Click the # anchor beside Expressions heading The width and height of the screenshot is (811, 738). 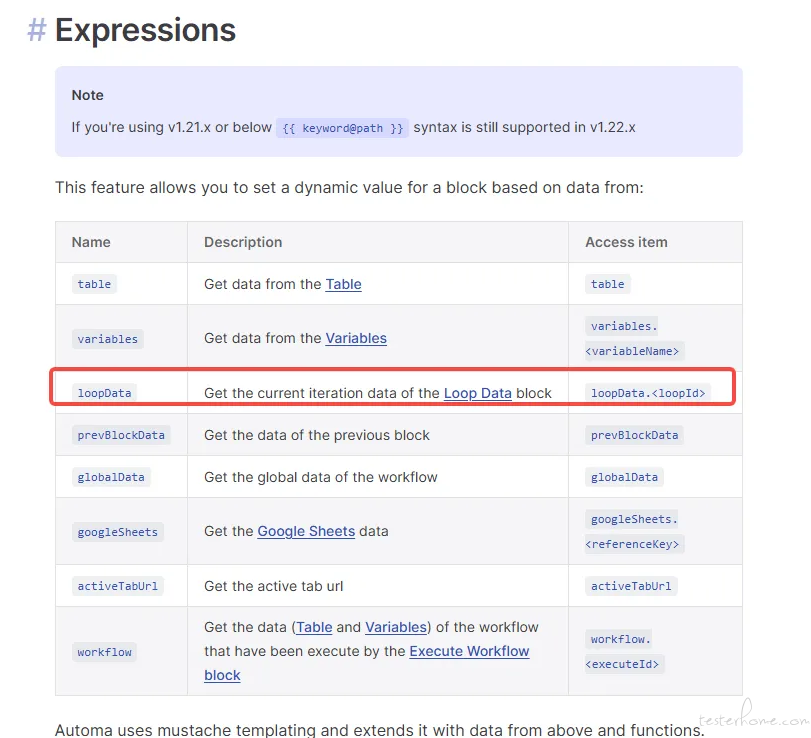(37, 29)
